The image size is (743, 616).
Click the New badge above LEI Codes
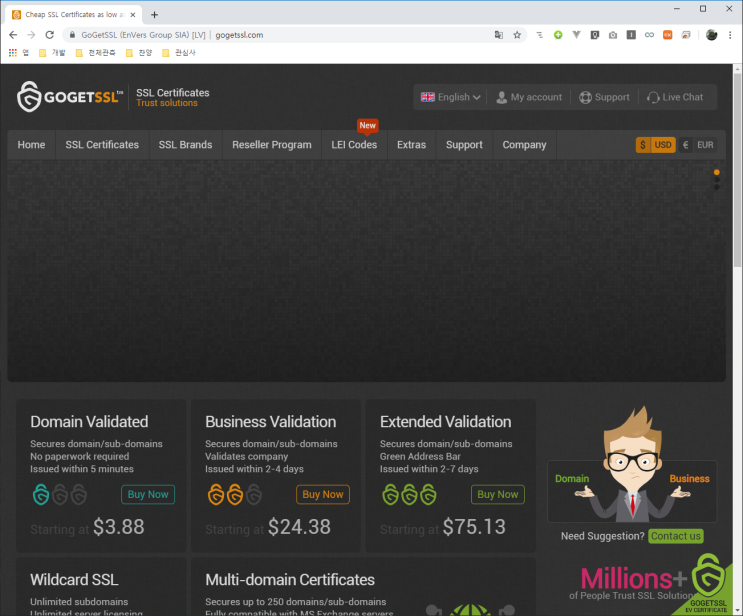point(367,126)
